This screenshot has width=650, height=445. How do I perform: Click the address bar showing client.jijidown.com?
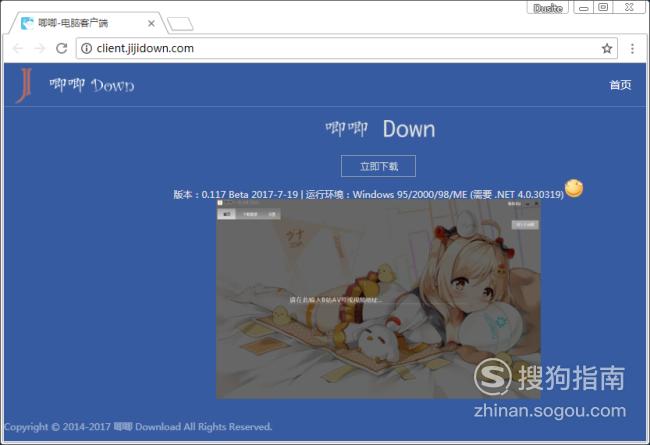346,49
